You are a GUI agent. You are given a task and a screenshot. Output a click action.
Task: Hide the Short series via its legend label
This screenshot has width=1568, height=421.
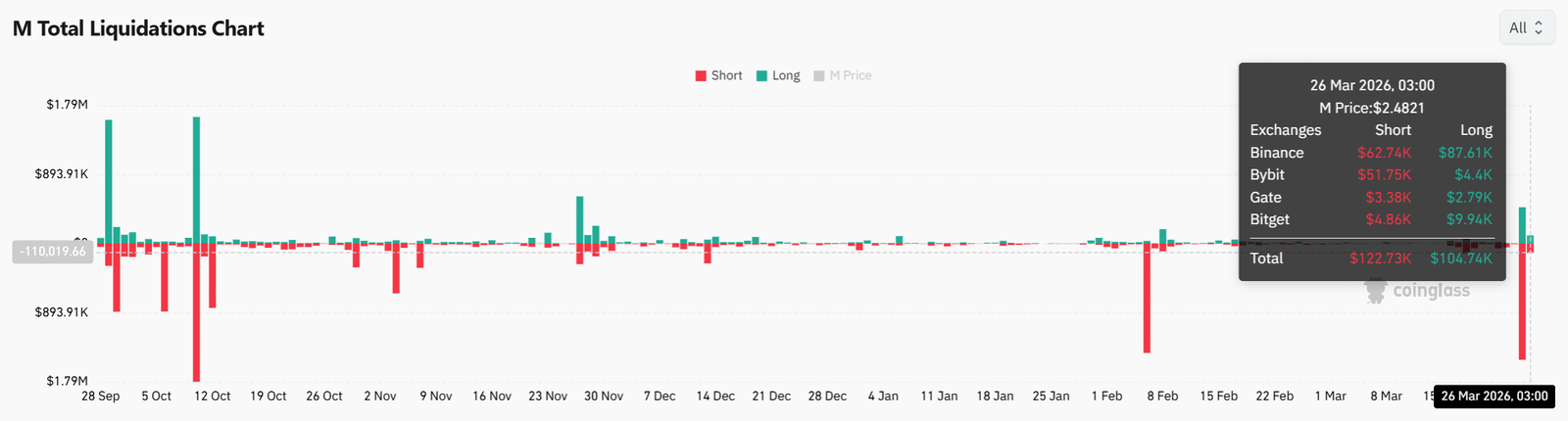tap(726, 75)
